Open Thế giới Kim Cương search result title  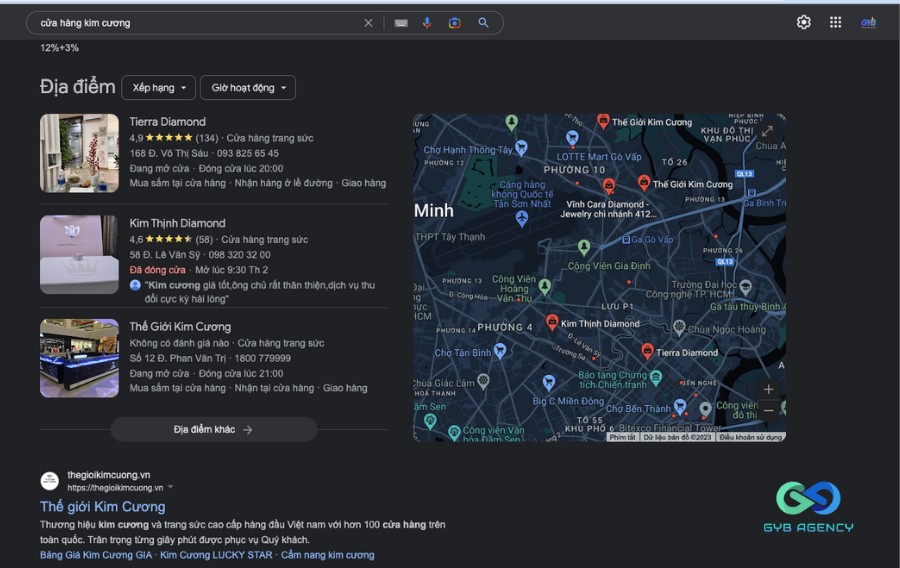point(103,507)
